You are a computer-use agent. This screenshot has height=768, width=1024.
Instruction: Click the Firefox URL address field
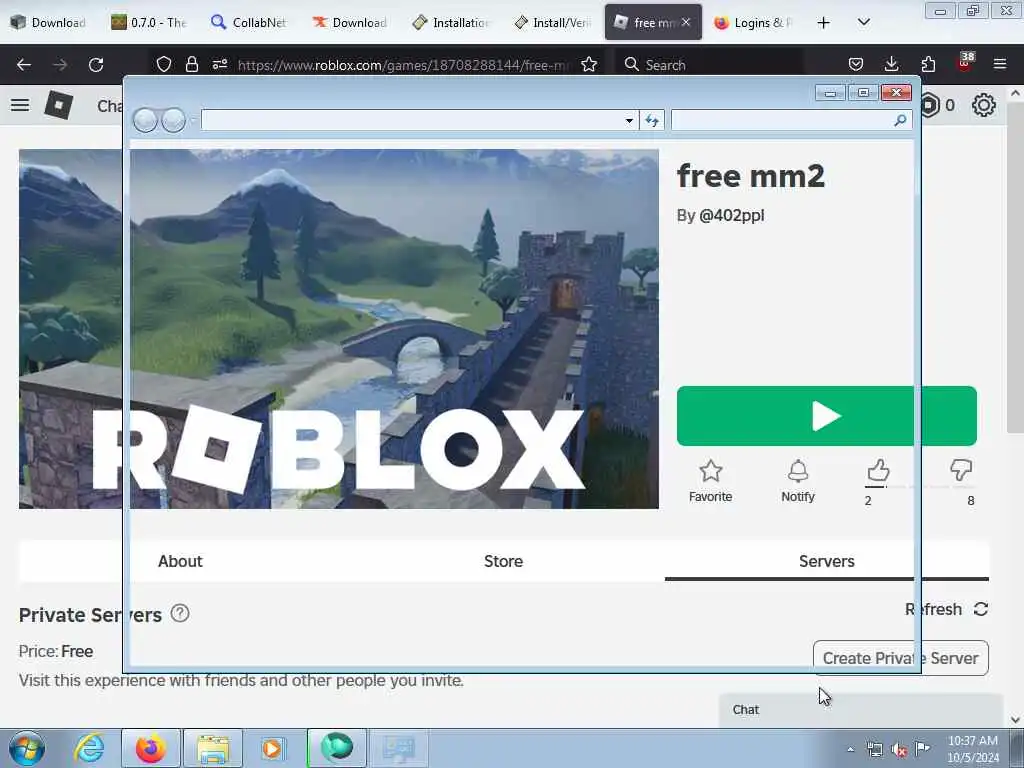click(x=405, y=65)
